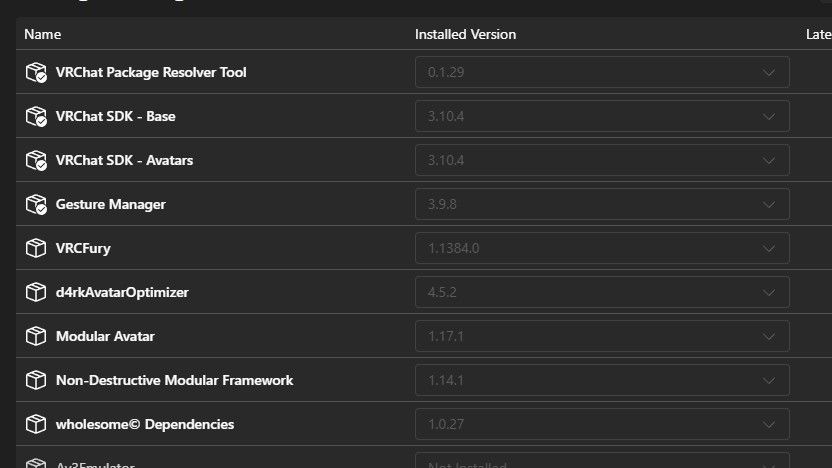Click the Name column header
This screenshot has width=832, height=468.
(x=42, y=34)
